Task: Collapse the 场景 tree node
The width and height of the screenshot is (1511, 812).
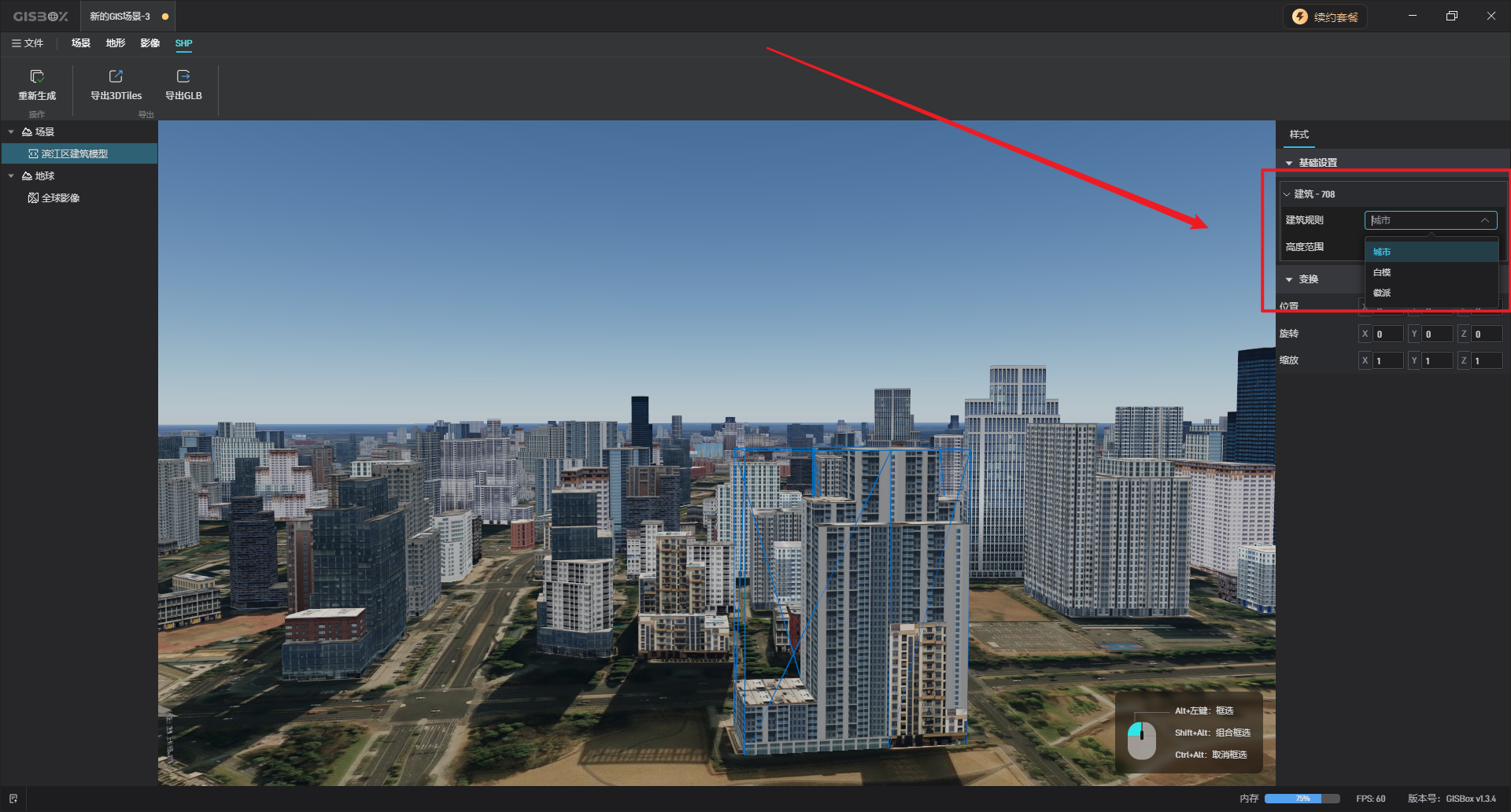Action: [x=11, y=131]
